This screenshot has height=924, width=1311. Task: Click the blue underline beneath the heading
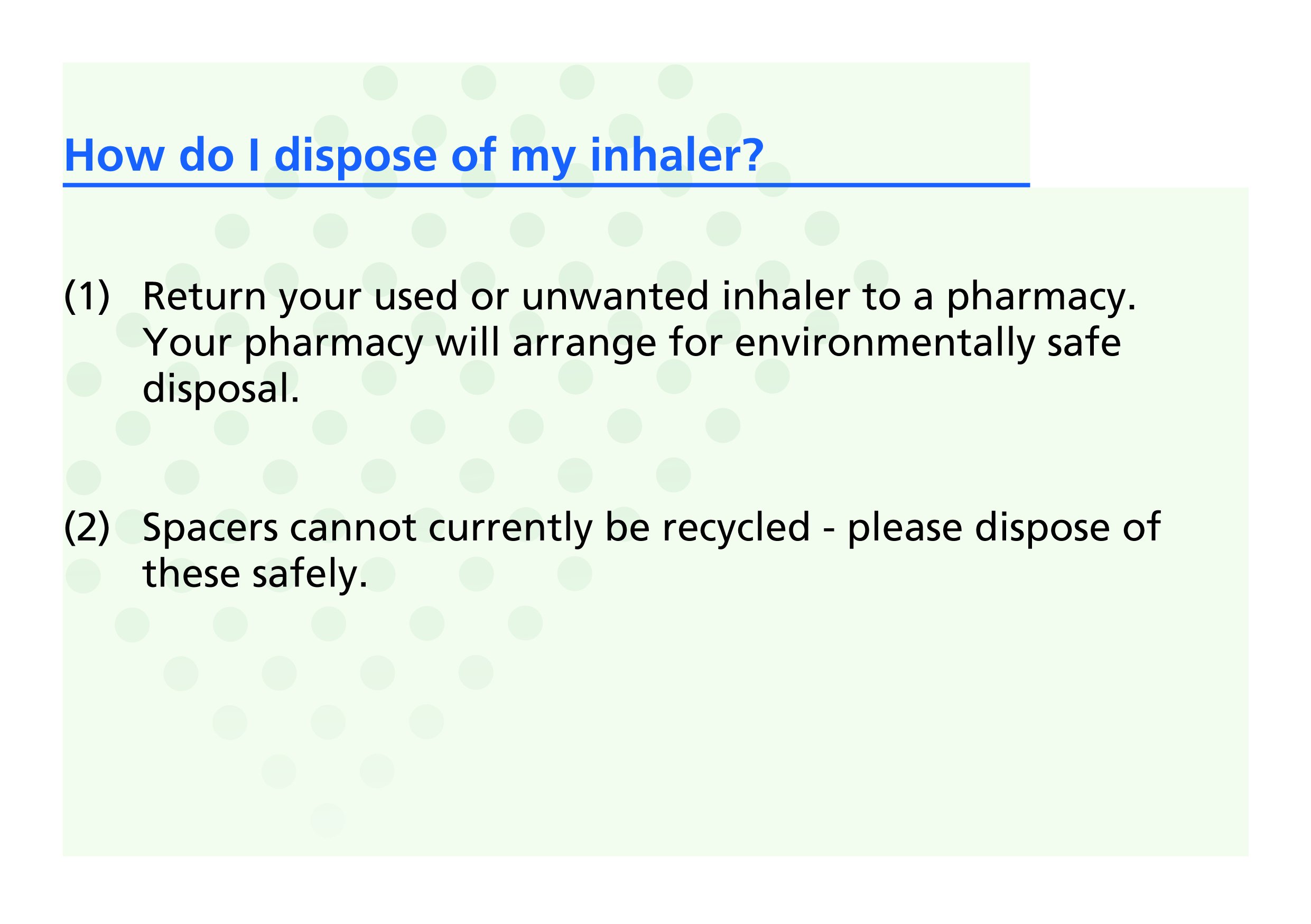click(546, 185)
